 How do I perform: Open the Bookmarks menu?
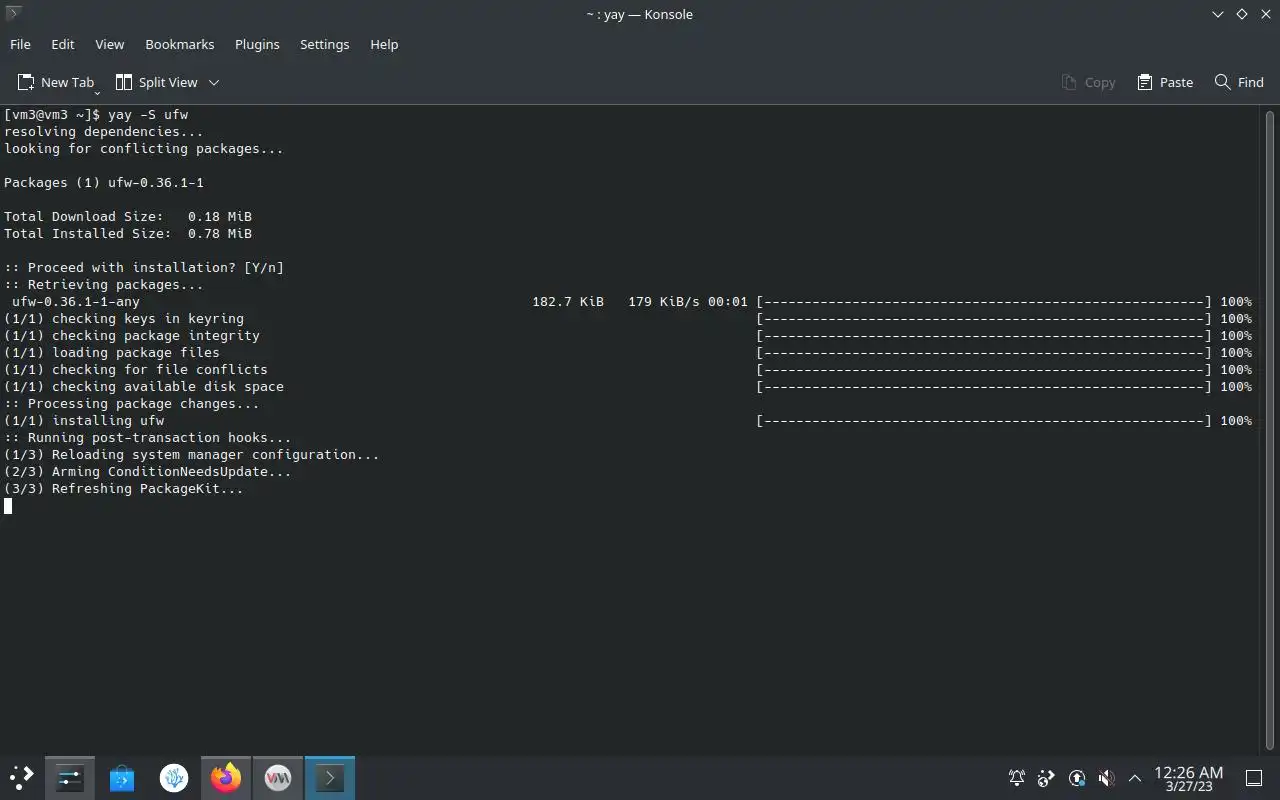coord(180,44)
